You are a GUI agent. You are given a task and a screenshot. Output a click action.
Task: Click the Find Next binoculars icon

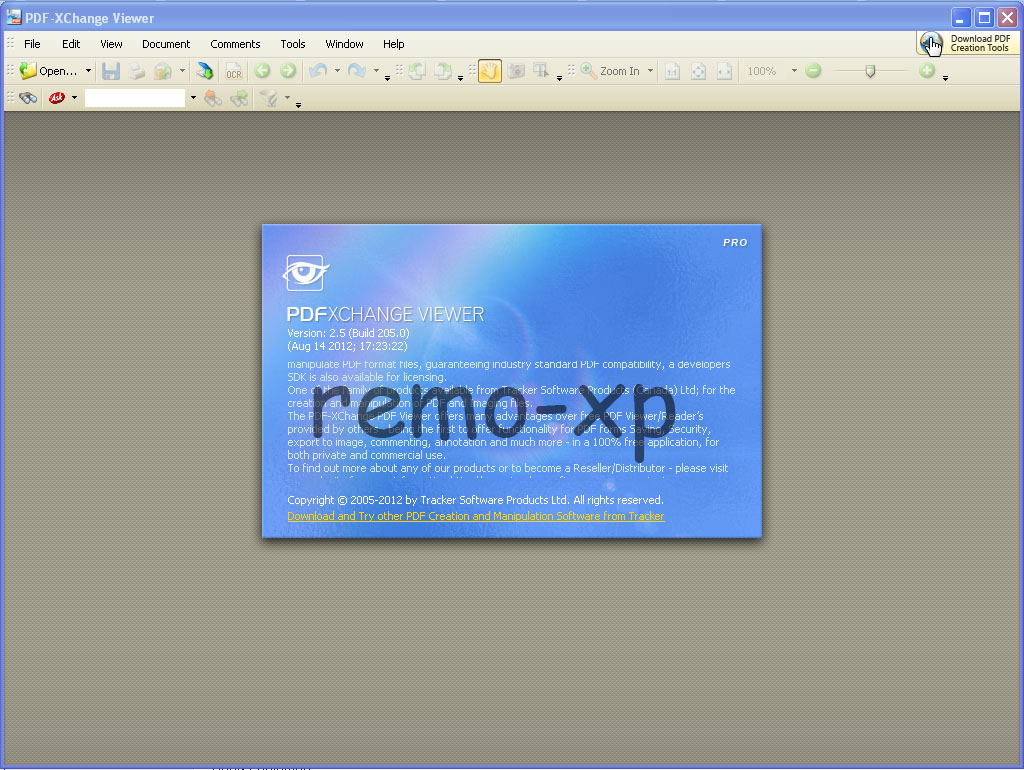pos(239,98)
